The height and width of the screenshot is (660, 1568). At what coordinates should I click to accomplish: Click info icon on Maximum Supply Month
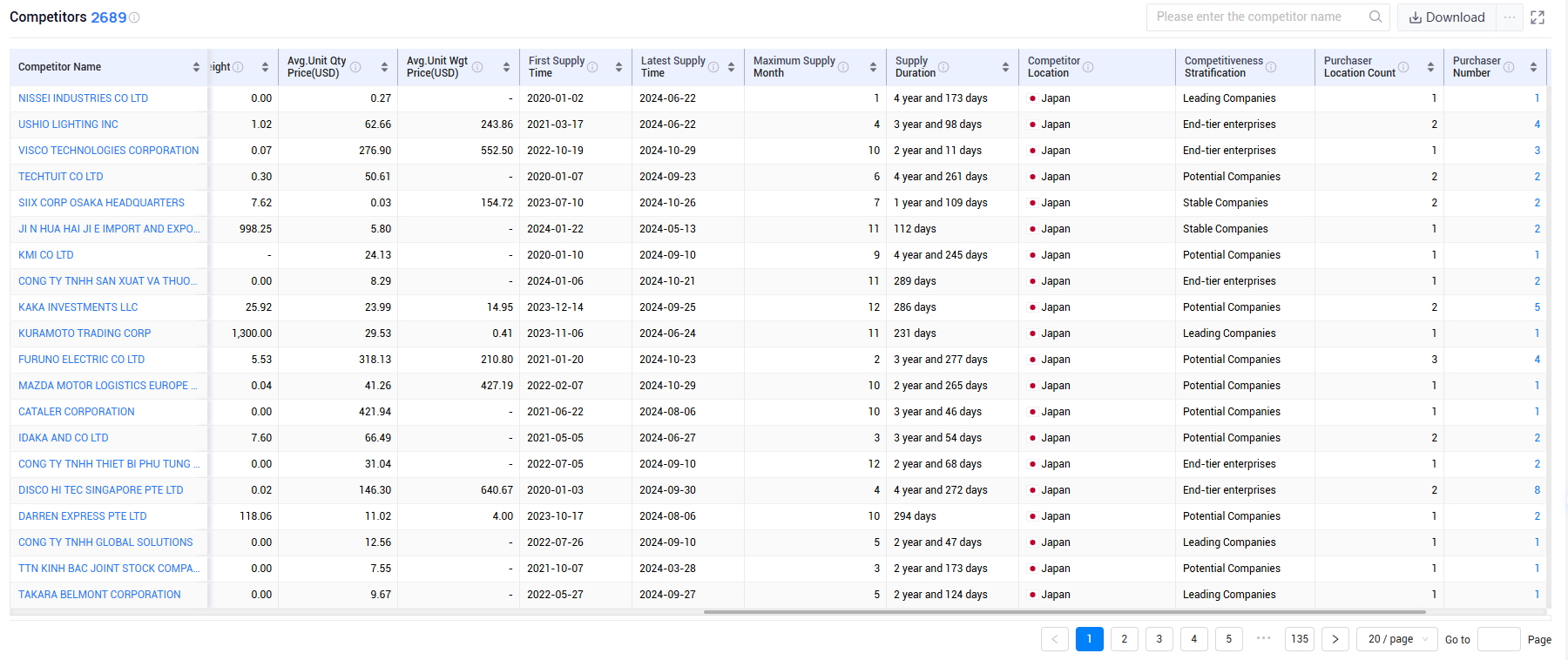[843, 67]
